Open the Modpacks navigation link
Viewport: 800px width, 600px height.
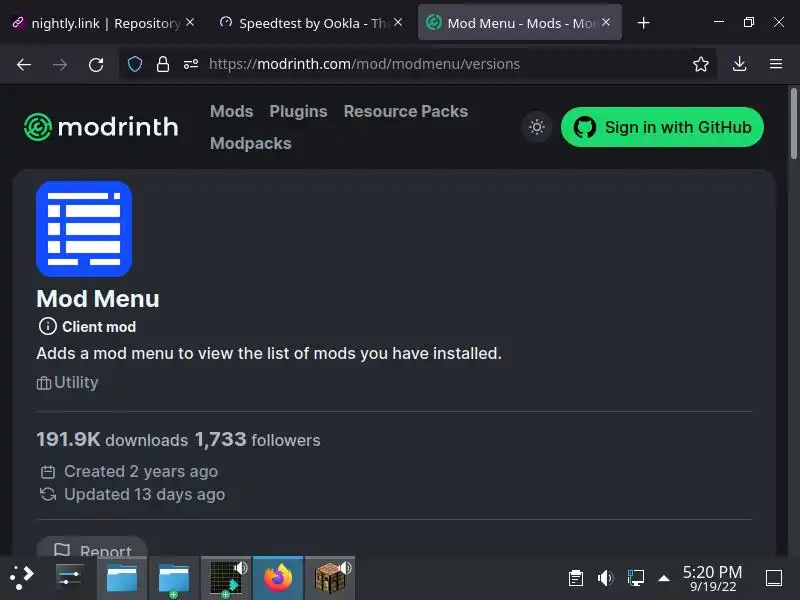(x=251, y=143)
